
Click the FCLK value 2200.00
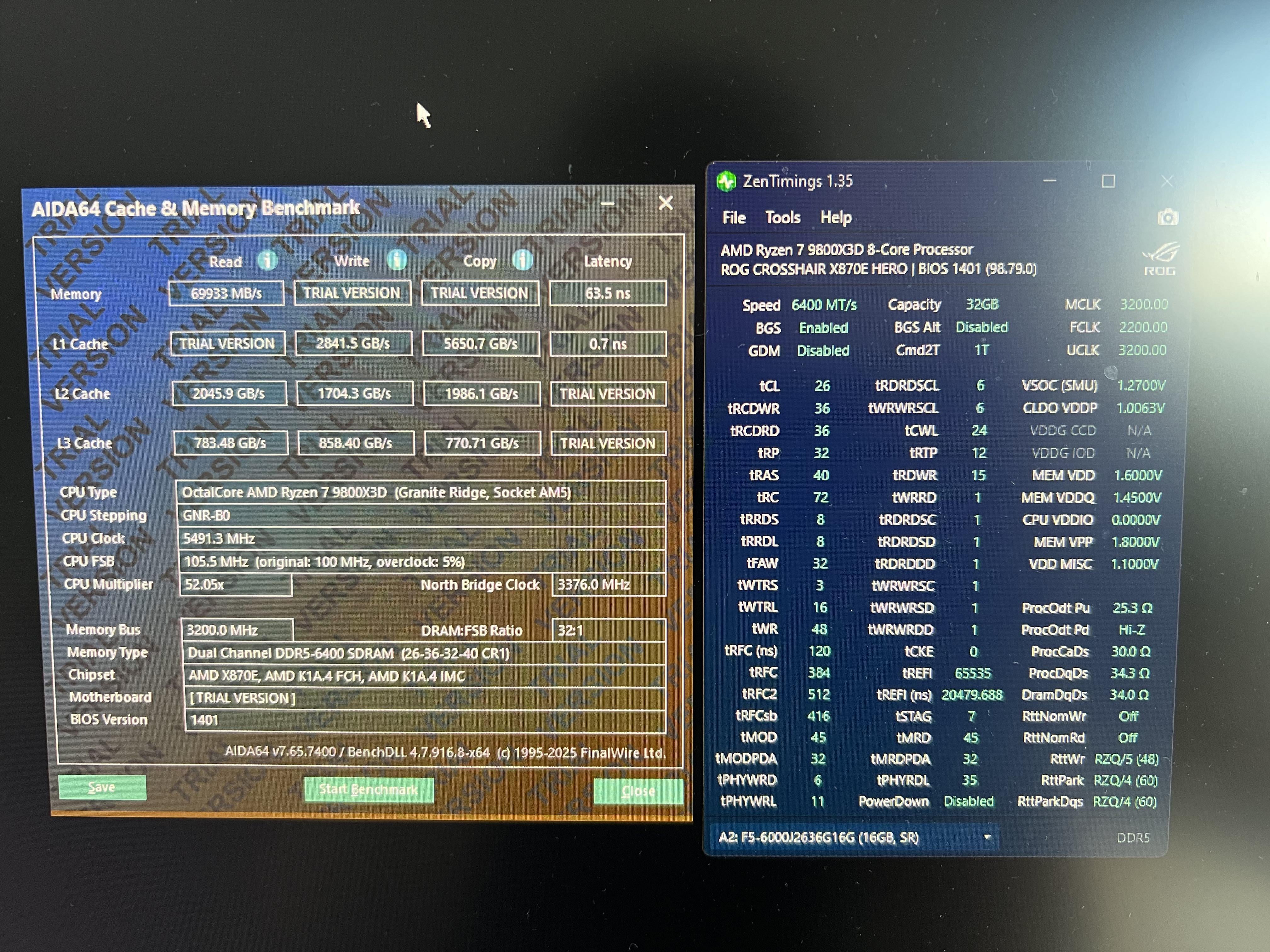pos(1142,327)
